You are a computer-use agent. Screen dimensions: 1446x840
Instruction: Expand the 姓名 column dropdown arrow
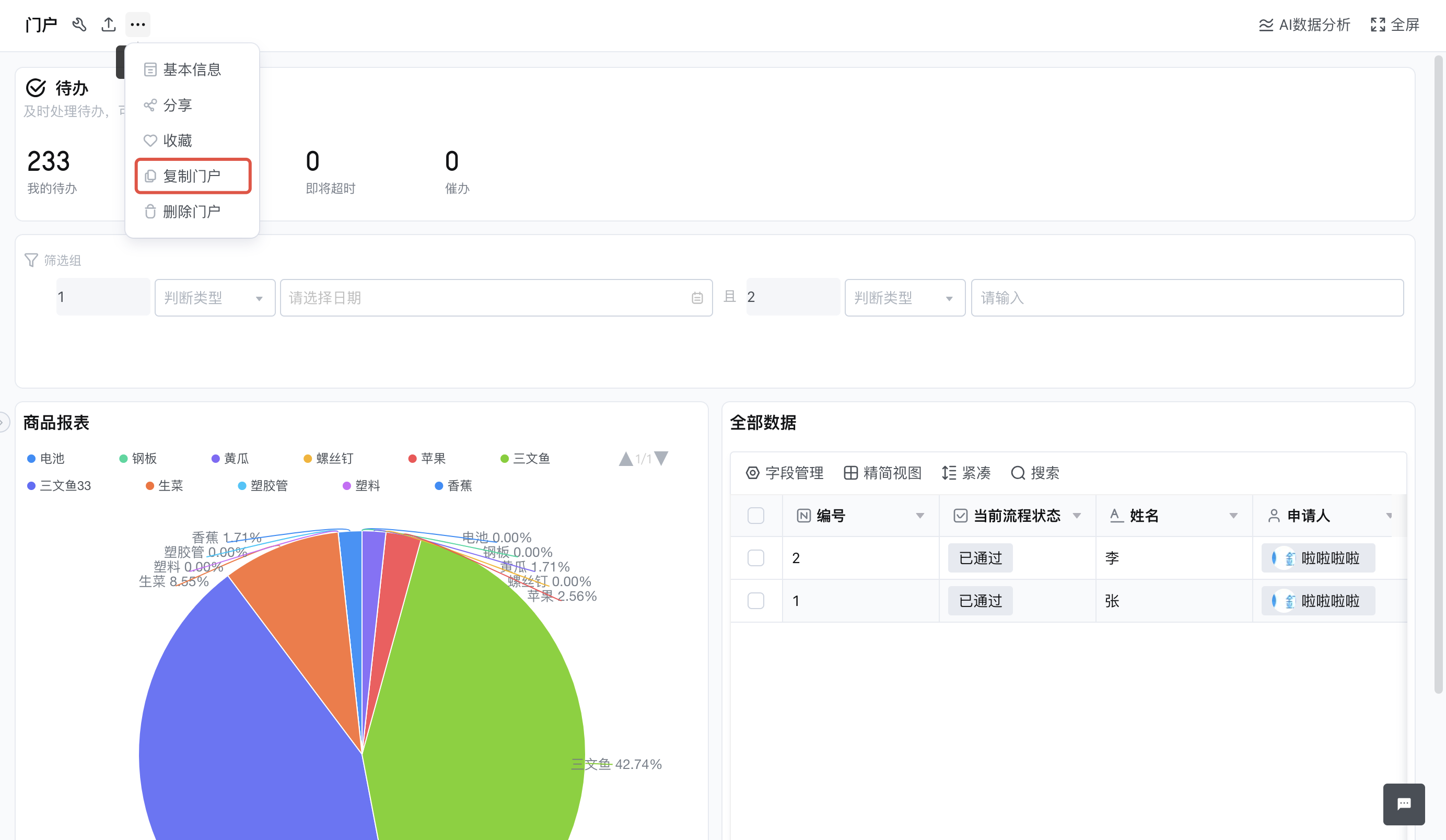1233,516
